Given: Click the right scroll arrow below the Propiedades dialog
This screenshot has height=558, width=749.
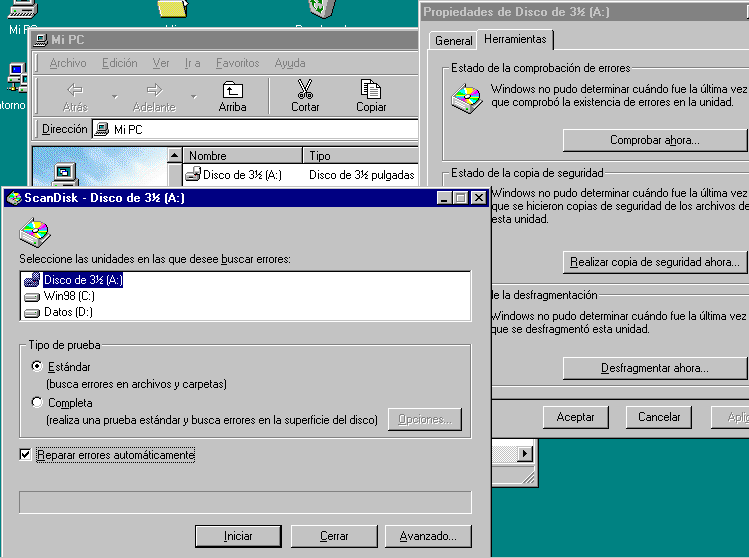Looking at the screenshot, I should 525,454.
